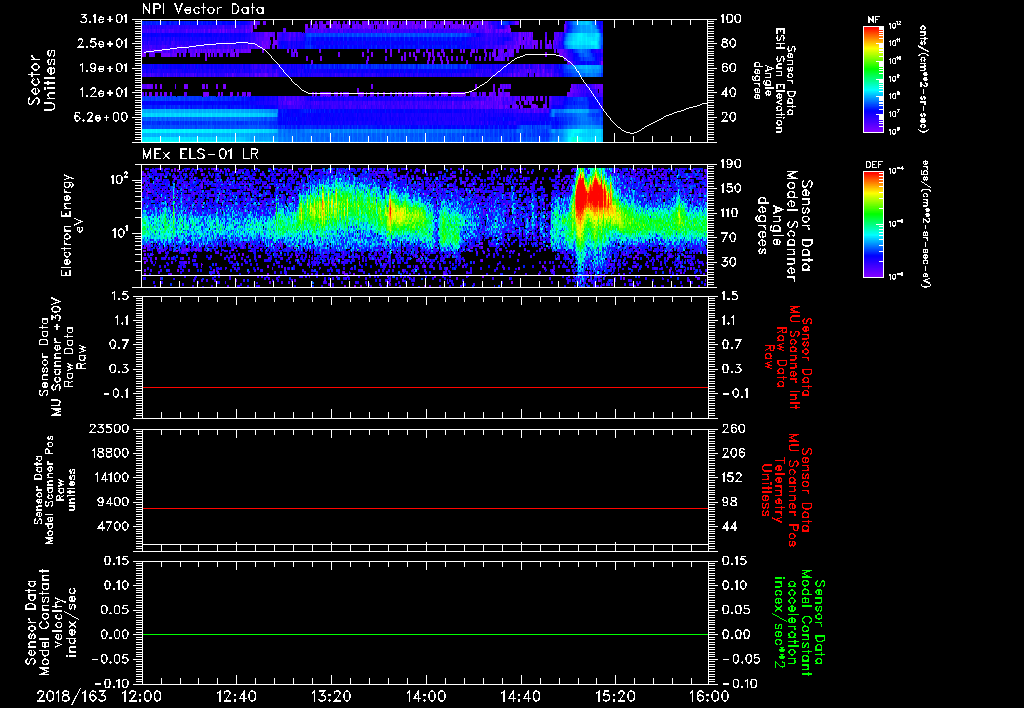Click the 'Sector Unitless' axis label
Screen dimensions: 1024x708
[42, 80]
